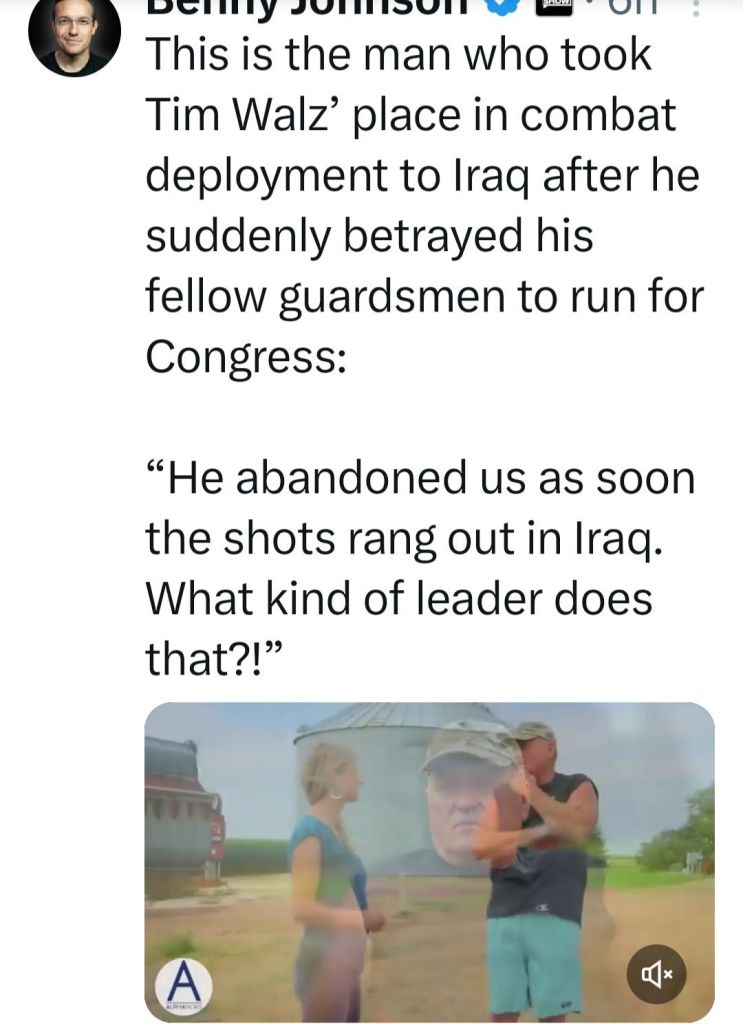Image resolution: width=743 pixels, height=1024 pixels.
Task: Click the tweet's "6h" timestamp
Action: click(x=638, y=7)
